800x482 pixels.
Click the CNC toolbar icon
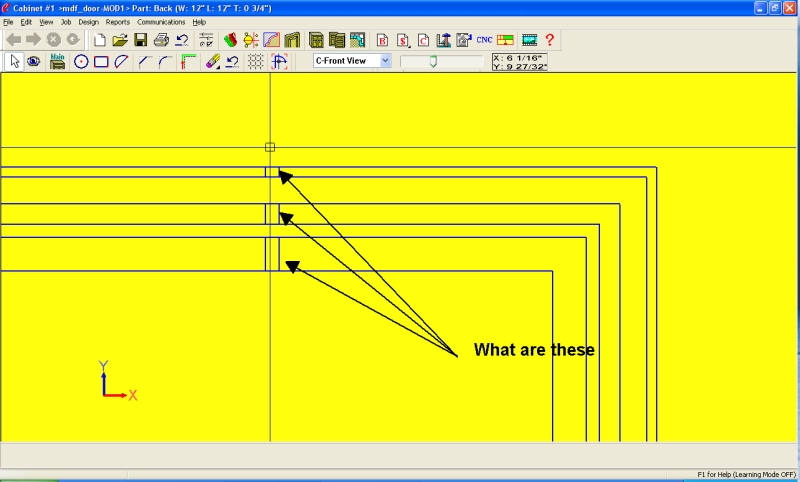point(484,40)
